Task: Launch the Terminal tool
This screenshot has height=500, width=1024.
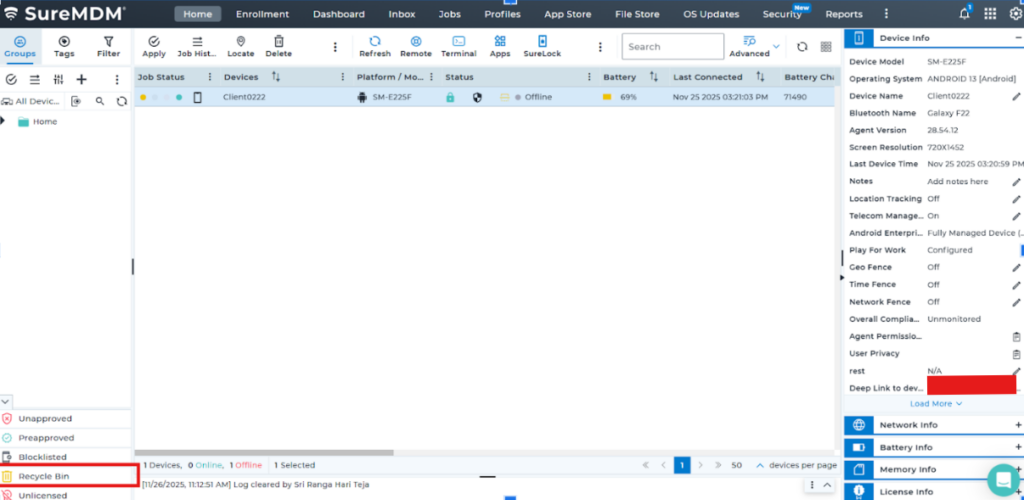Action: pyautogui.click(x=458, y=42)
